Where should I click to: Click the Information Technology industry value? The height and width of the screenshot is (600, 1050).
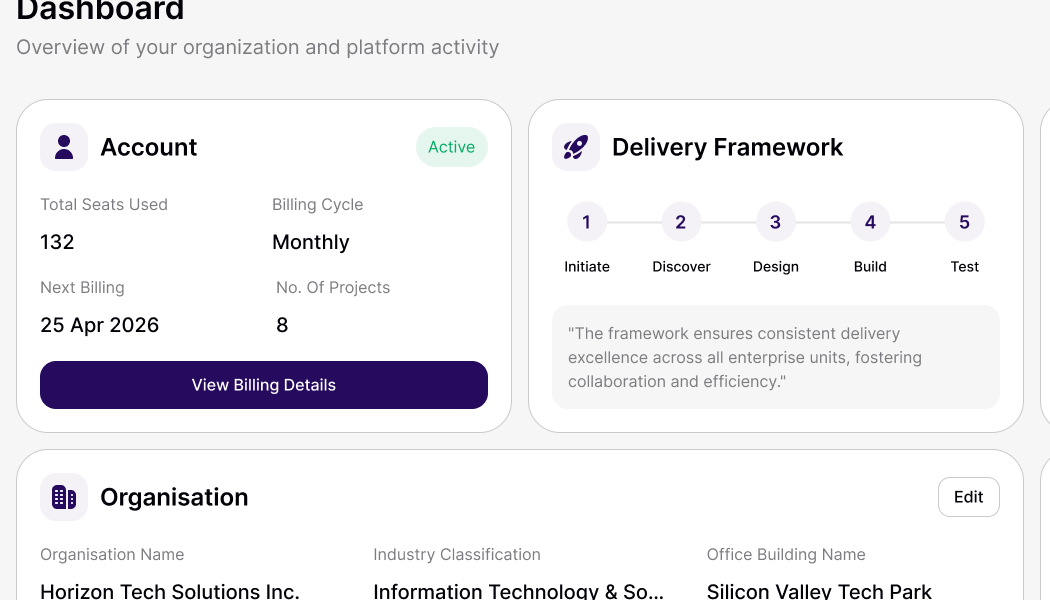(518, 591)
